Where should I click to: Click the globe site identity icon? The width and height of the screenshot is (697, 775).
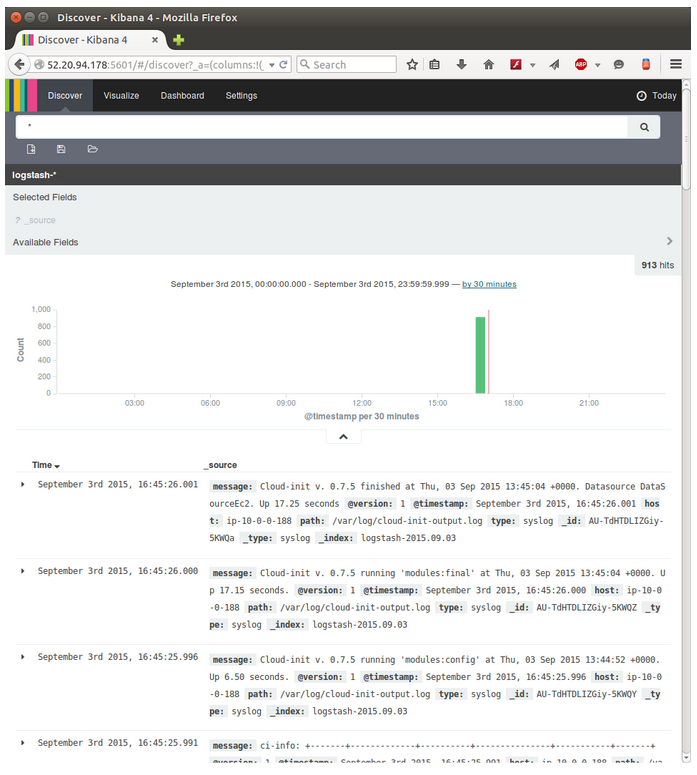click(39, 65)
